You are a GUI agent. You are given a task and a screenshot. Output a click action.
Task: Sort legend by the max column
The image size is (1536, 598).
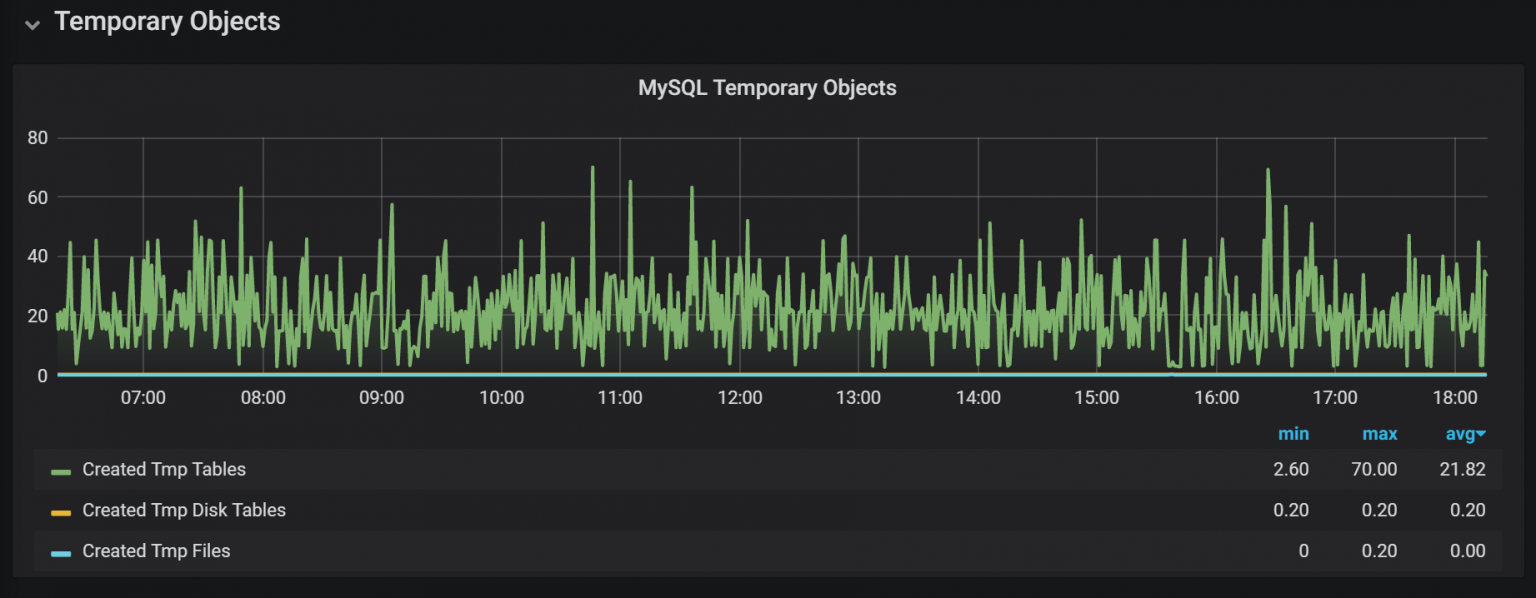[1380, 433]
